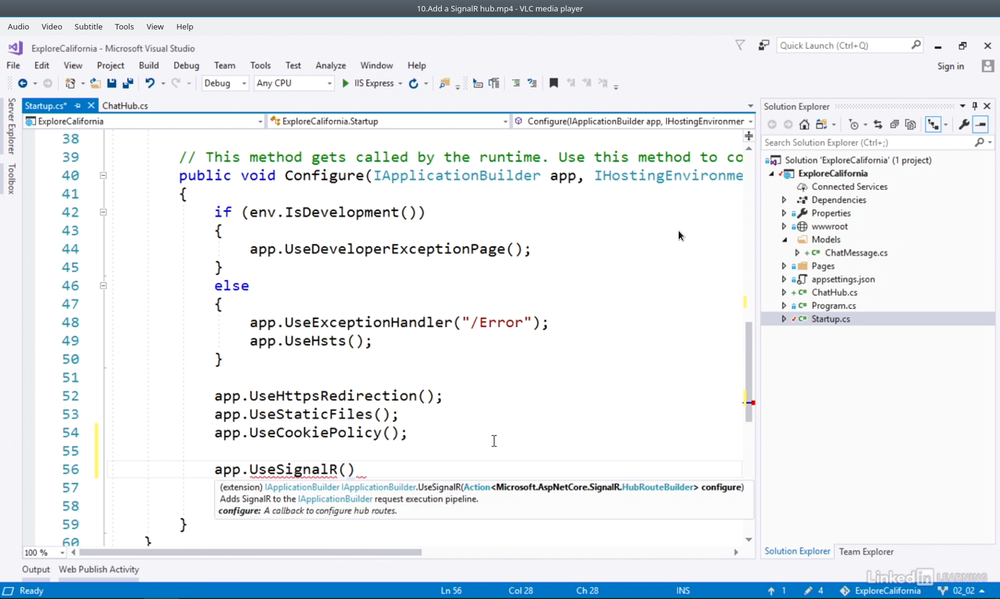Image resolution: width=1000 pixels, height=599 pixels.
Task: Toggle pin on the Startup.cs tab
Action: pos(78,106)
